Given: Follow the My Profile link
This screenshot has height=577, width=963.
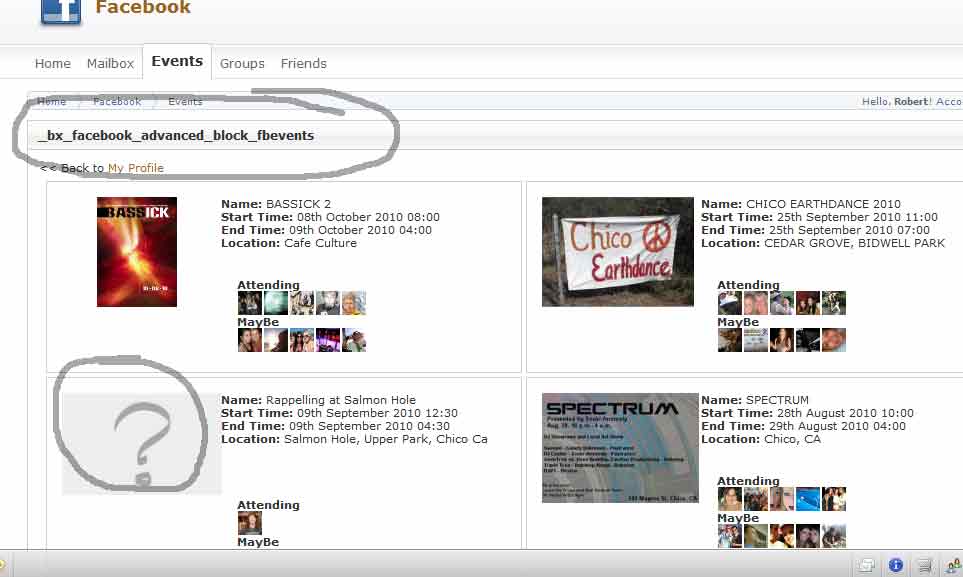Looking at the screenshot, I should point(136,168).
